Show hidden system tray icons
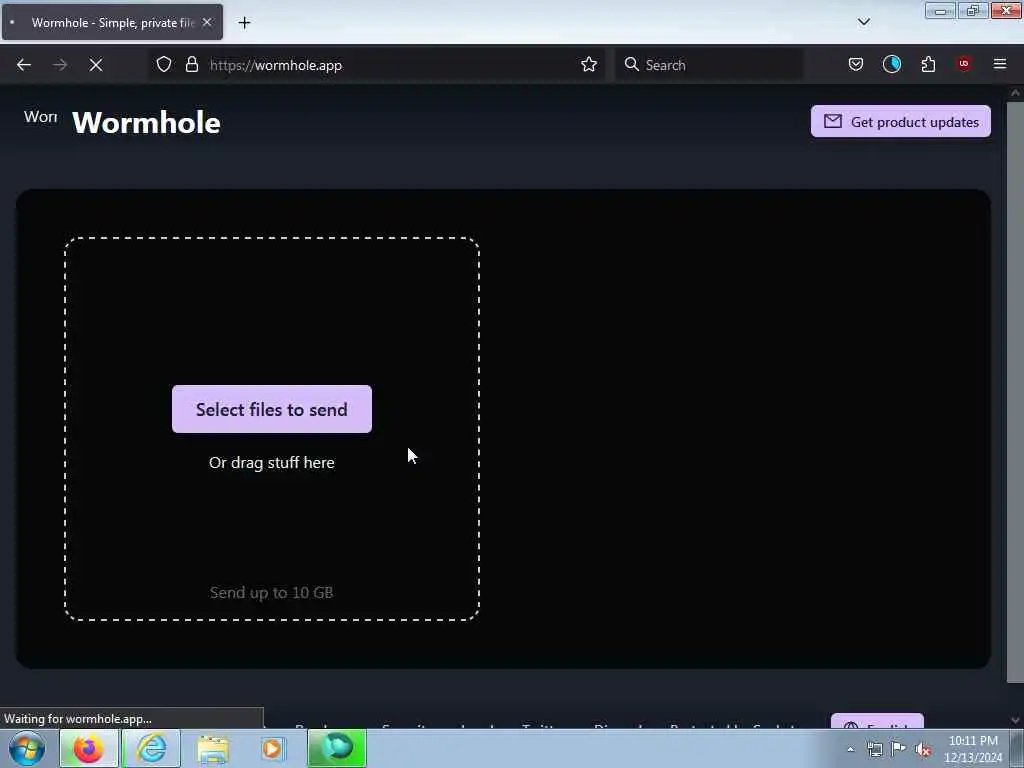1024x768 pixels. click(x=850, y=749)
